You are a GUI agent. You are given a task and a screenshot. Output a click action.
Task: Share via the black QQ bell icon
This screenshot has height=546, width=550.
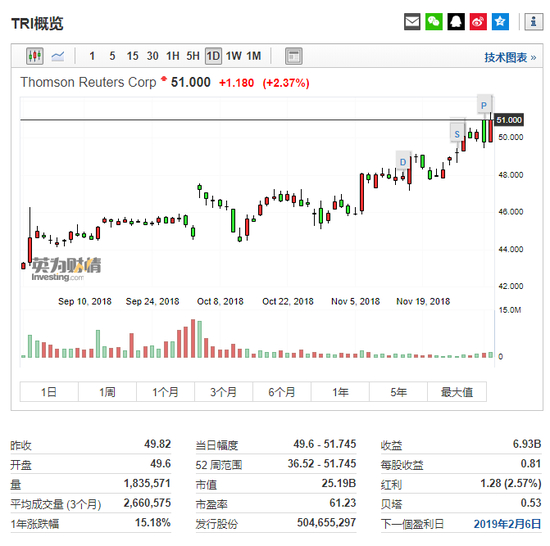[x=456, y=22]
